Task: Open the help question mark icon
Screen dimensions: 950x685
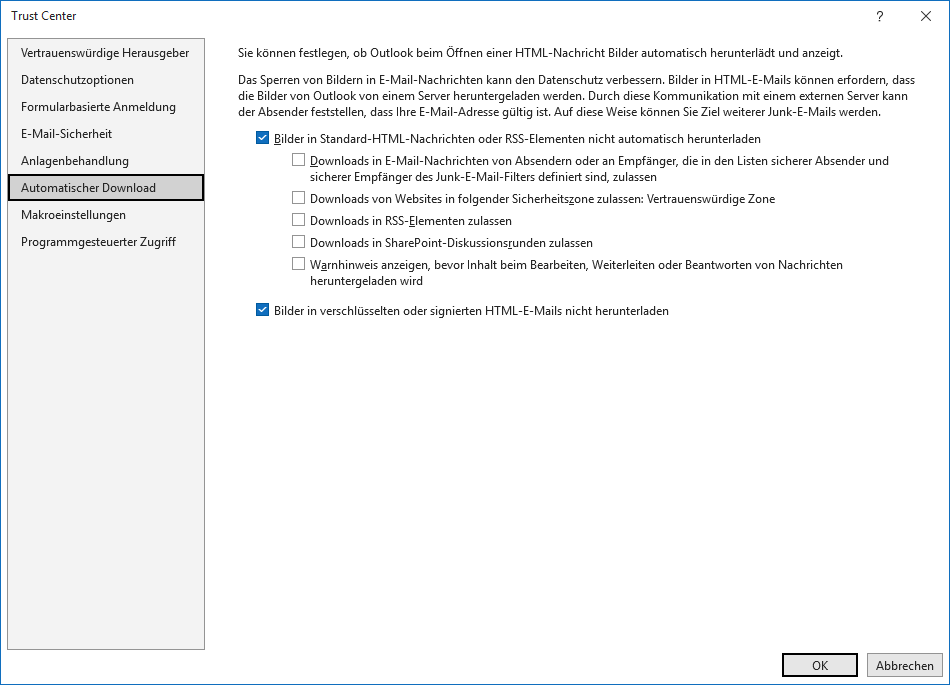Action: [880, 16]
